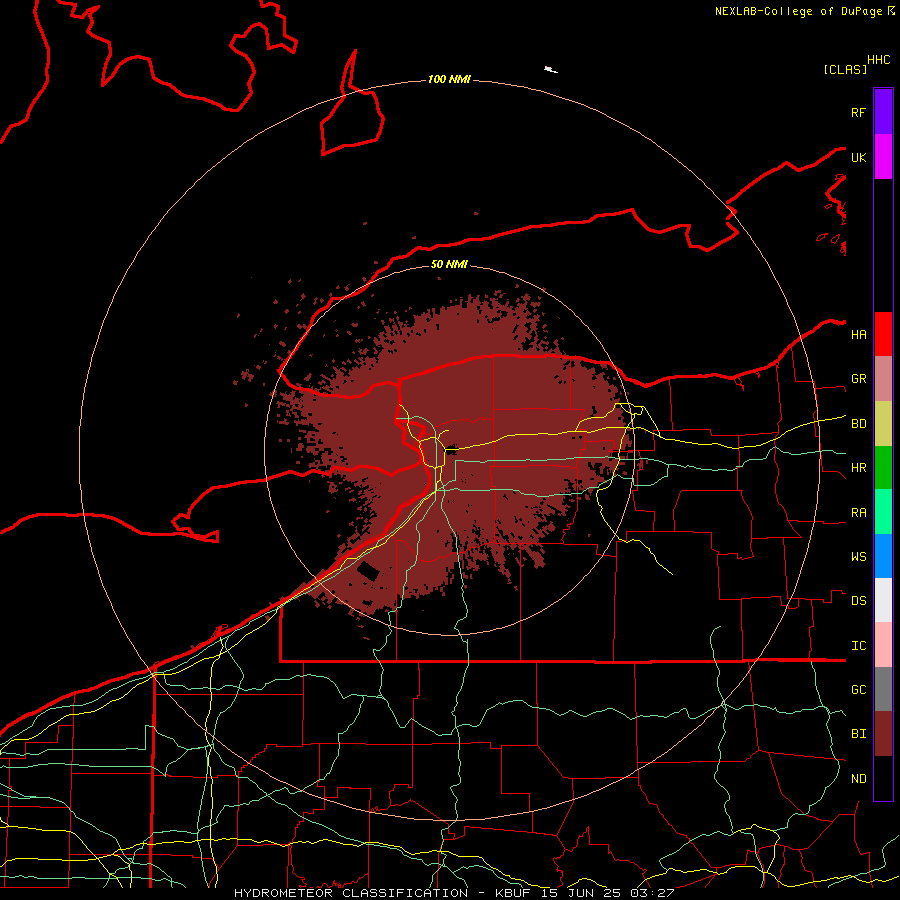Click the WS legend label
The image size is (900, 900).
click(858, 557)
